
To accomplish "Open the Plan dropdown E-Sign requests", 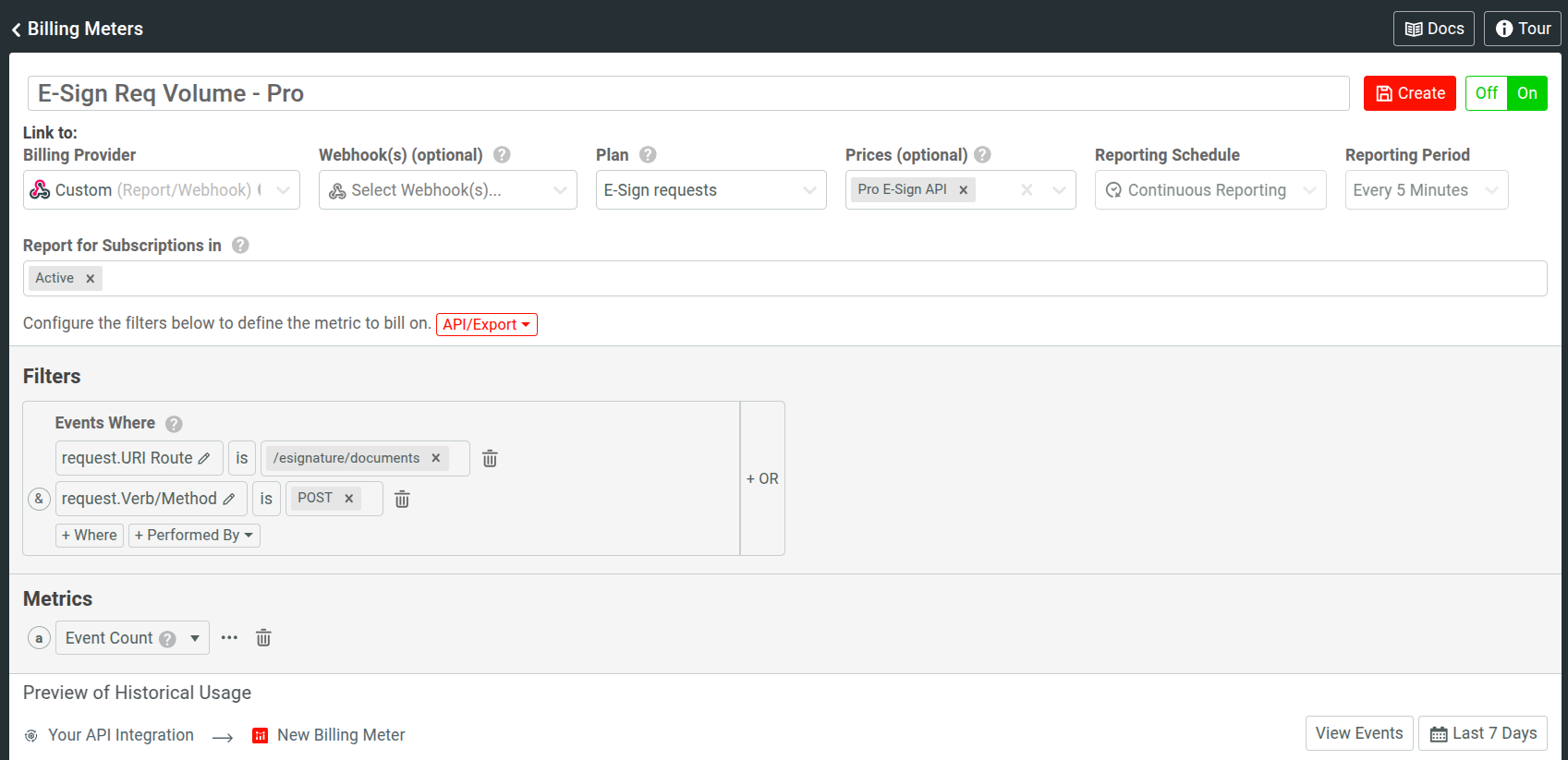I will tap(711, 190).
